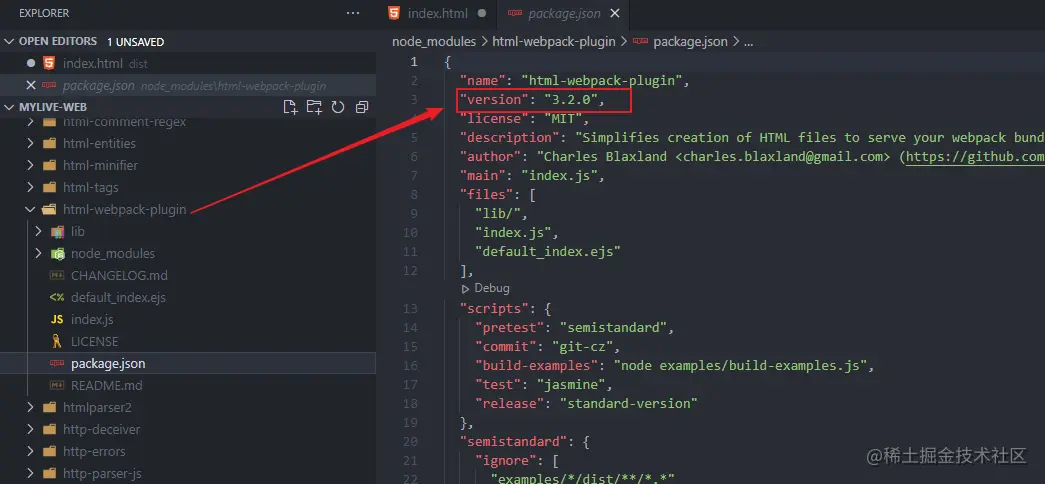Image resolution: width=1045 pixels, height=484 pixels.
Task: Click the "default_index.ejs" string in files array
Action: coord(548,251)
